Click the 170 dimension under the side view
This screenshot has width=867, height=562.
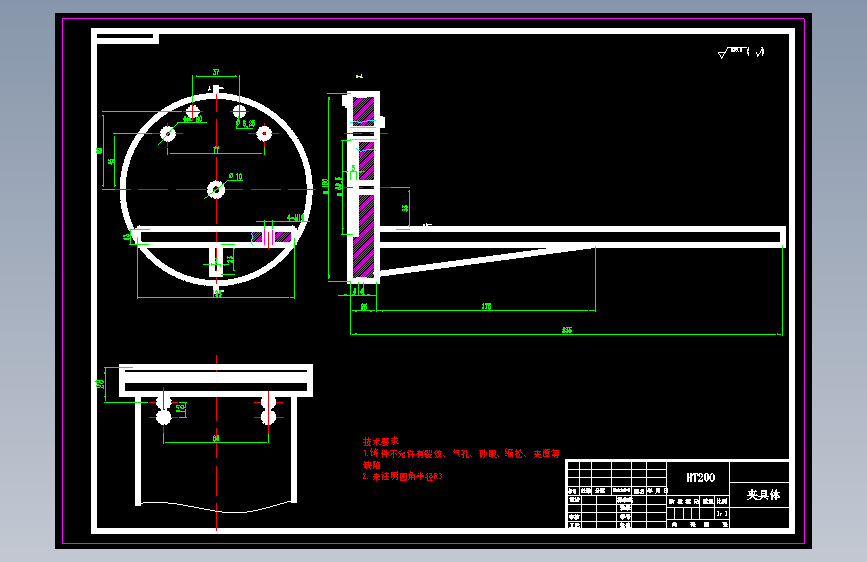click(x=486, y=306)
